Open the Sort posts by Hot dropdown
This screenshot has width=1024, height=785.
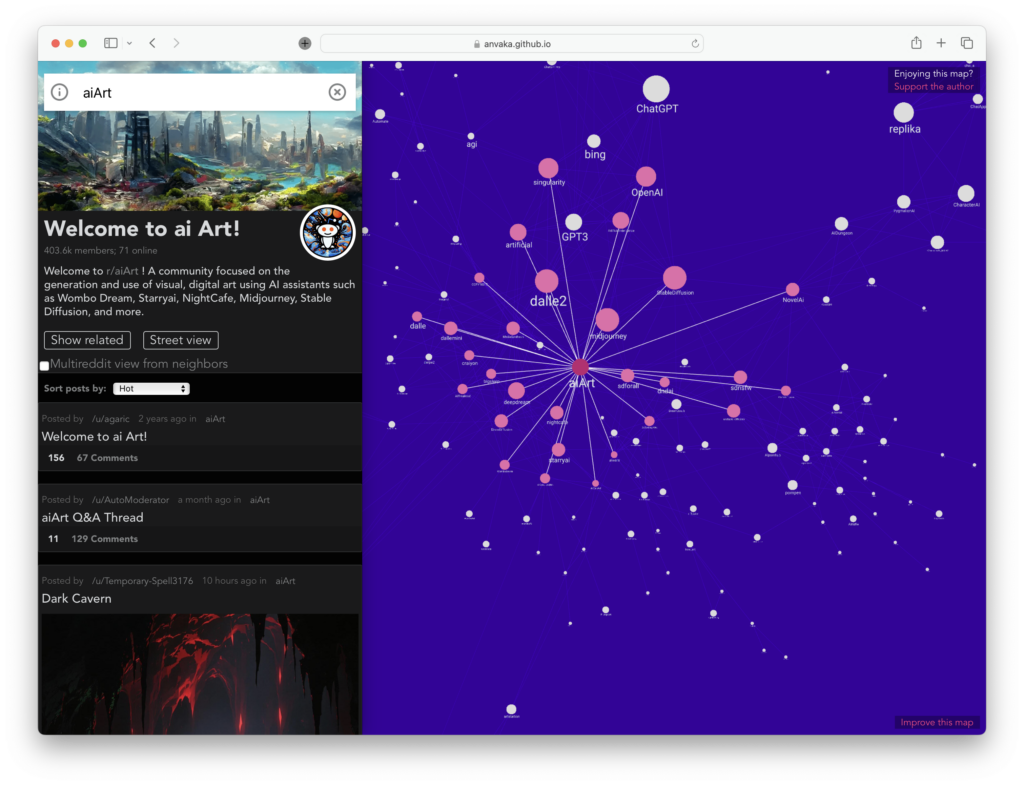tap(151, 389)
